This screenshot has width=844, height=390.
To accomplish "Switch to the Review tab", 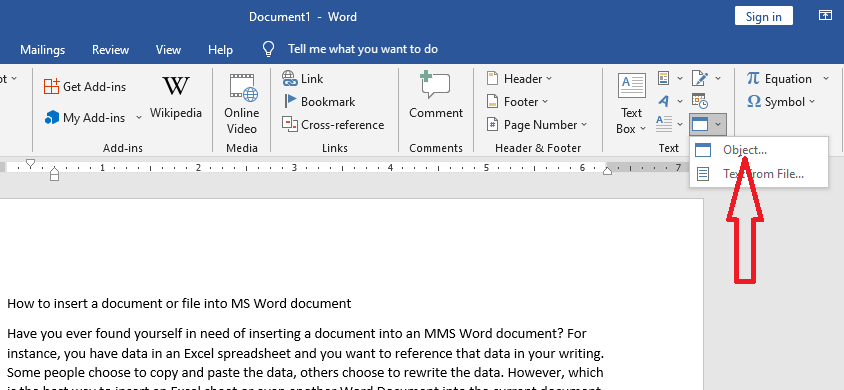I will pyautogui.click(x=110, y=49).
